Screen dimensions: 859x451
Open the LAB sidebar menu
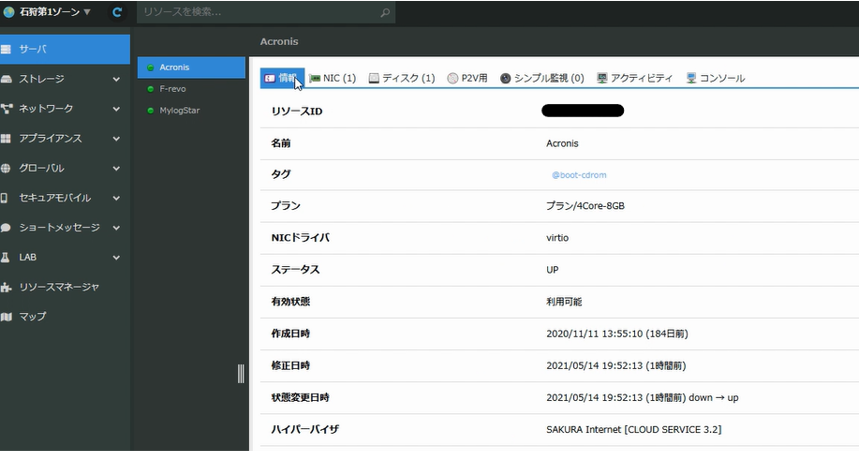(65, 257)
